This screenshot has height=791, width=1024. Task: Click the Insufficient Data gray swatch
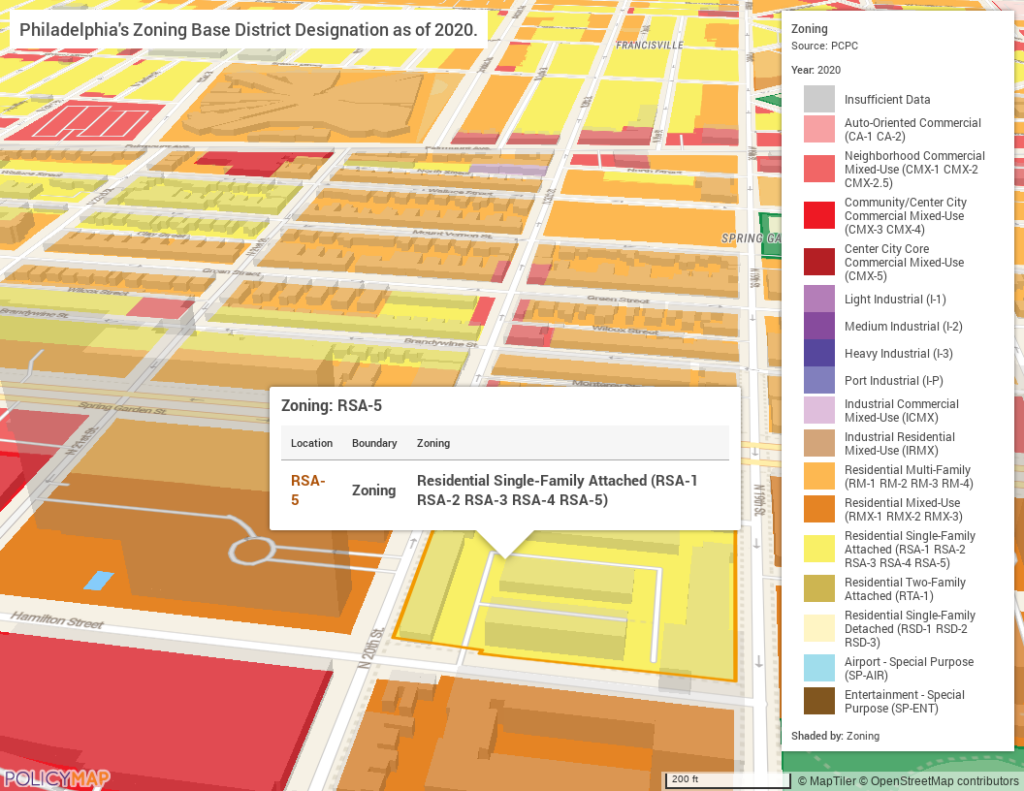(819, 99)
